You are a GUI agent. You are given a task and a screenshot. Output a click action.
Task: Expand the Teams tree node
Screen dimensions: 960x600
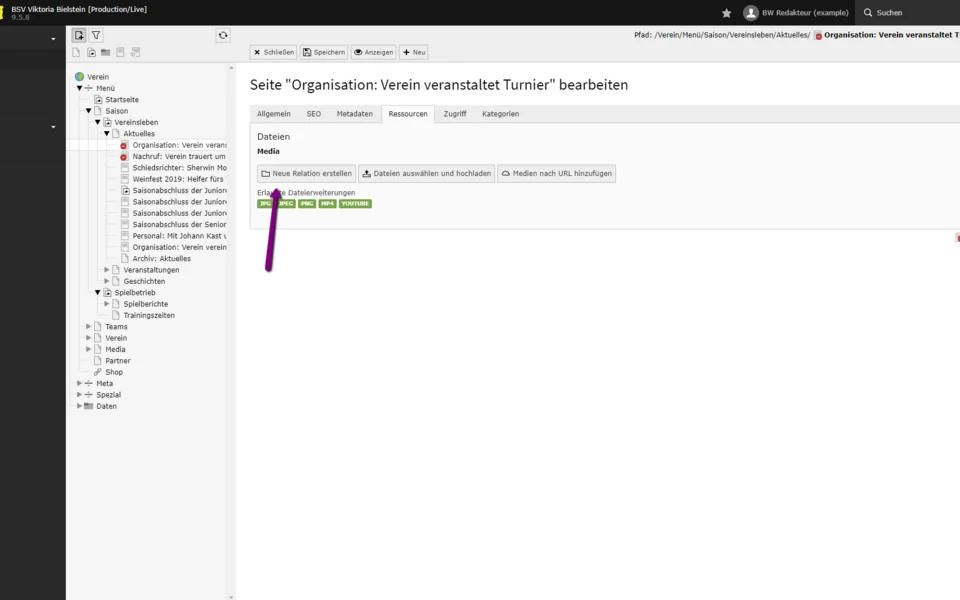(89, 327)
